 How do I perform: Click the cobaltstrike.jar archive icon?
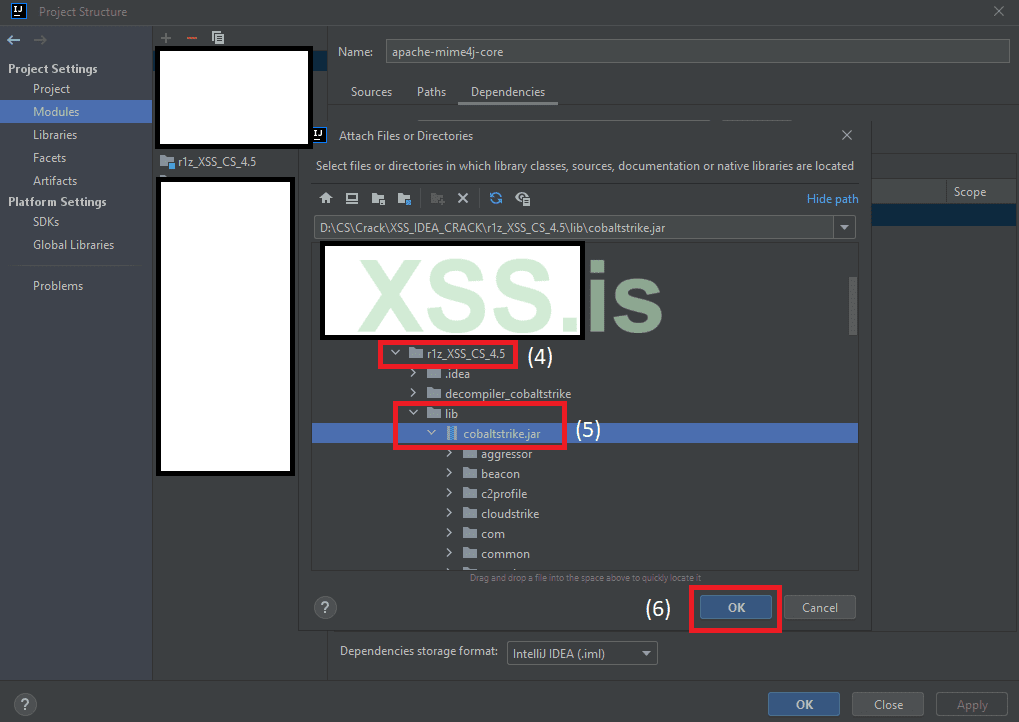click(x=452, y=433)
